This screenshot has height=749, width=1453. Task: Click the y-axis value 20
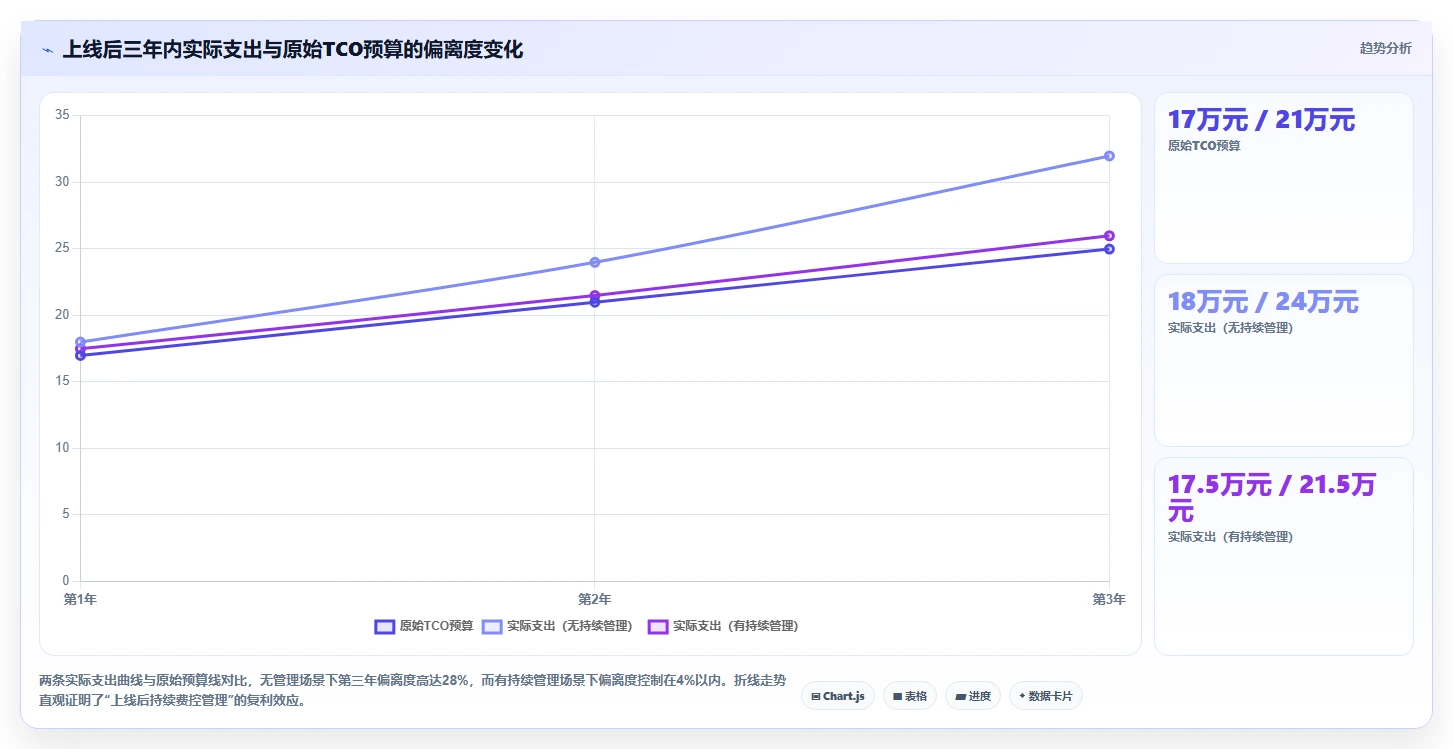pos(62,315)
